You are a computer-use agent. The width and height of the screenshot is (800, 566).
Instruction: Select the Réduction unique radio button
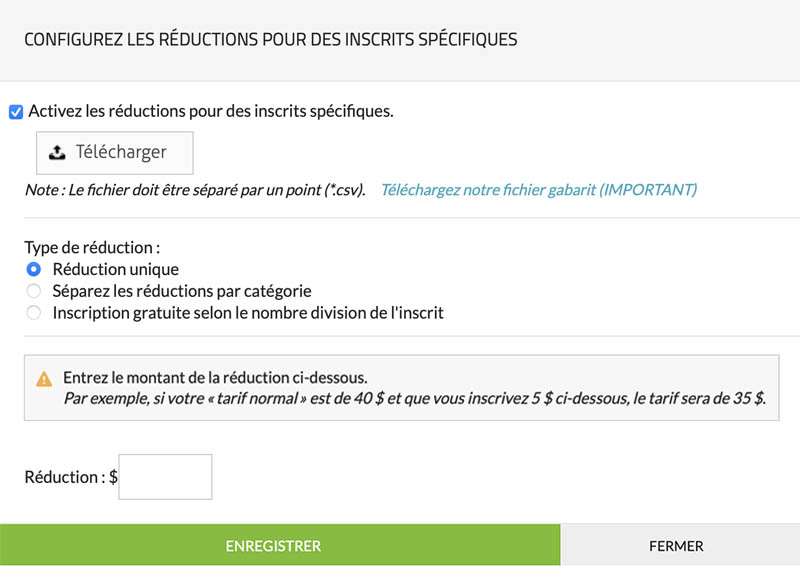coord(34,269)
